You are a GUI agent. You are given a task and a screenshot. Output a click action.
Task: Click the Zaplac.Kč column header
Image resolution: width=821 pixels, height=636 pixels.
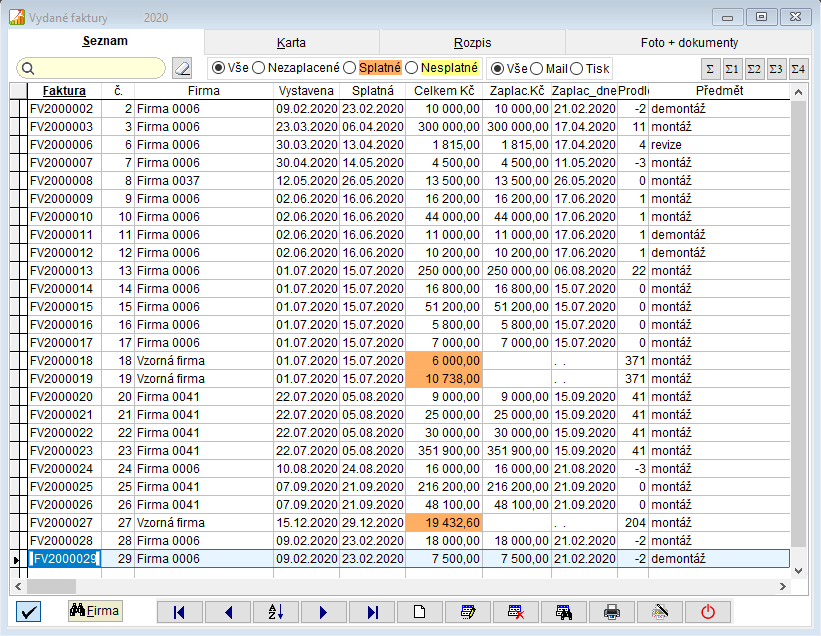click(x=517, y=91)
